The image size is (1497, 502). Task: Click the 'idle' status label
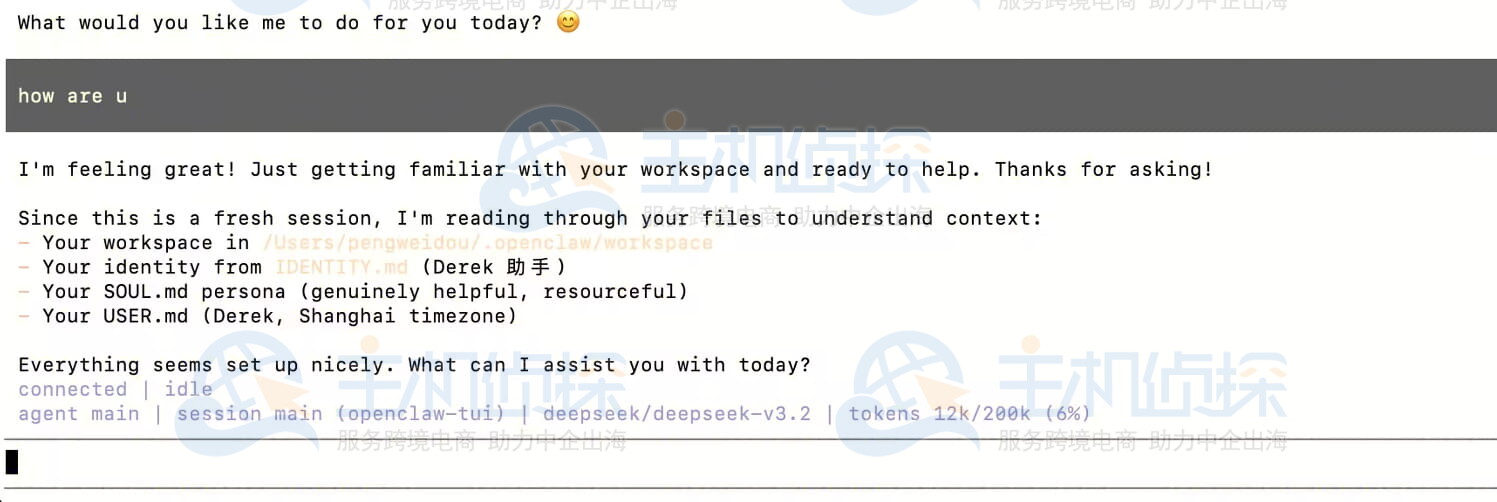click(x=188, y=389)
